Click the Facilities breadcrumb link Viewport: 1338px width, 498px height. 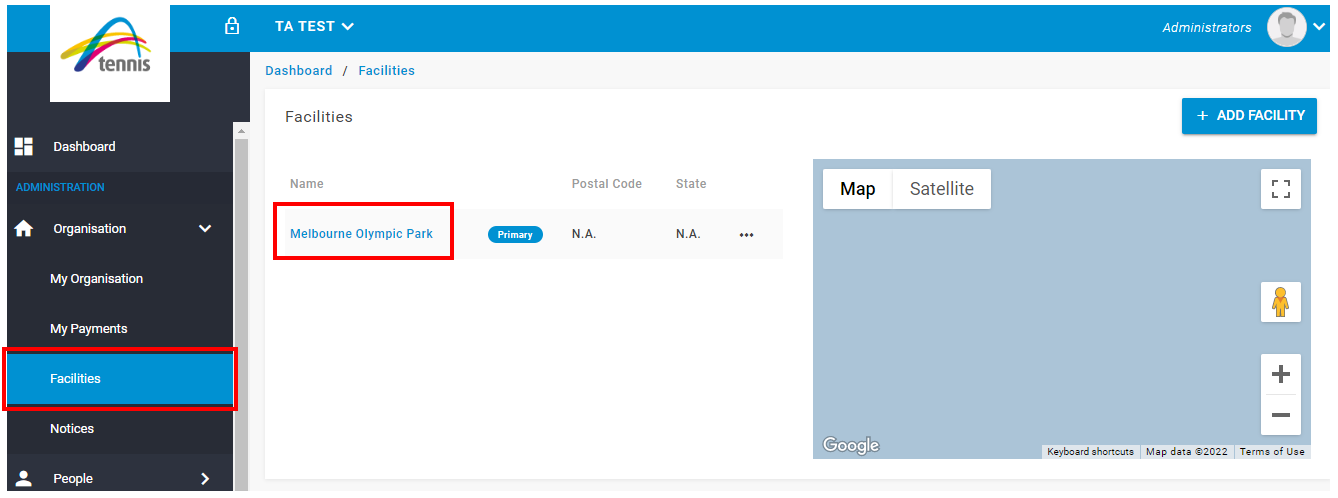[x=386, y=71]
